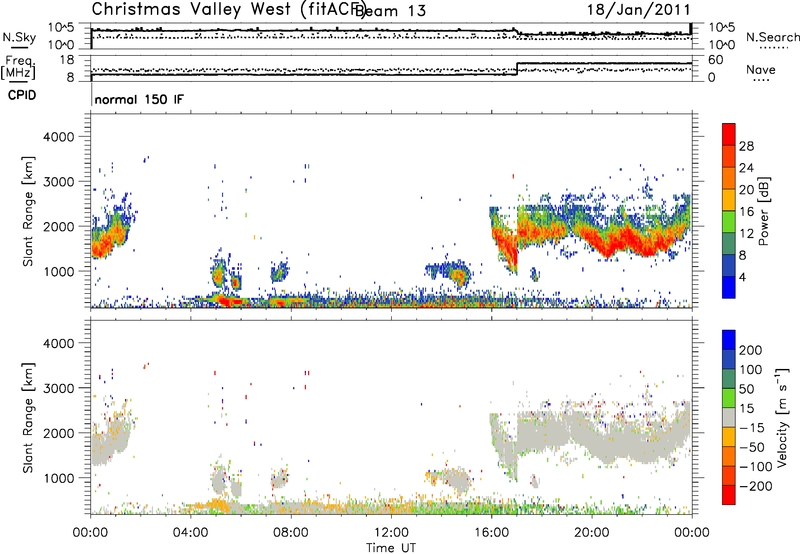The width and height of the screenshot is (800, 554).
Task: Click the 'N.Search' legend label
Action: coord(772,37)
